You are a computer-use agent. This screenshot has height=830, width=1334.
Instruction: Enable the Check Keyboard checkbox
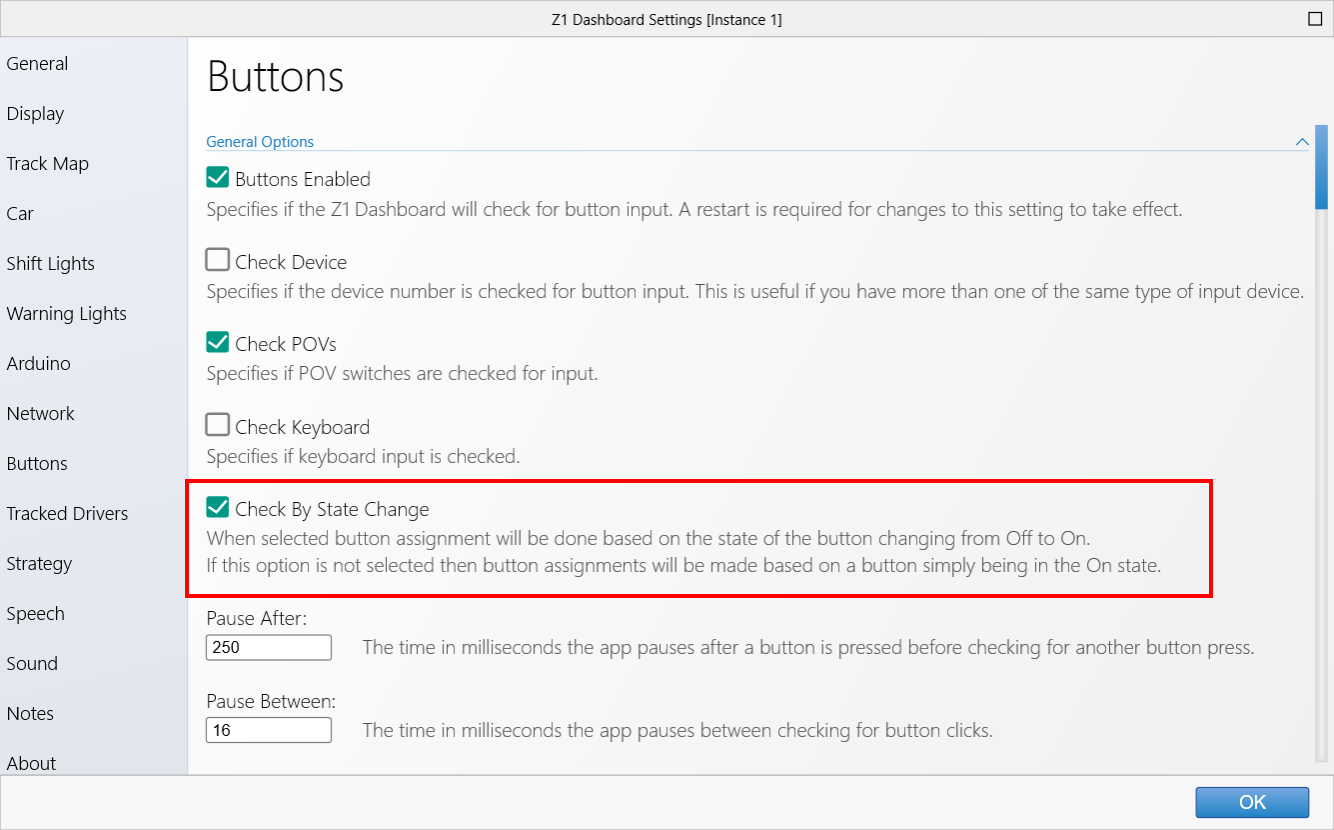coord(218,426)
